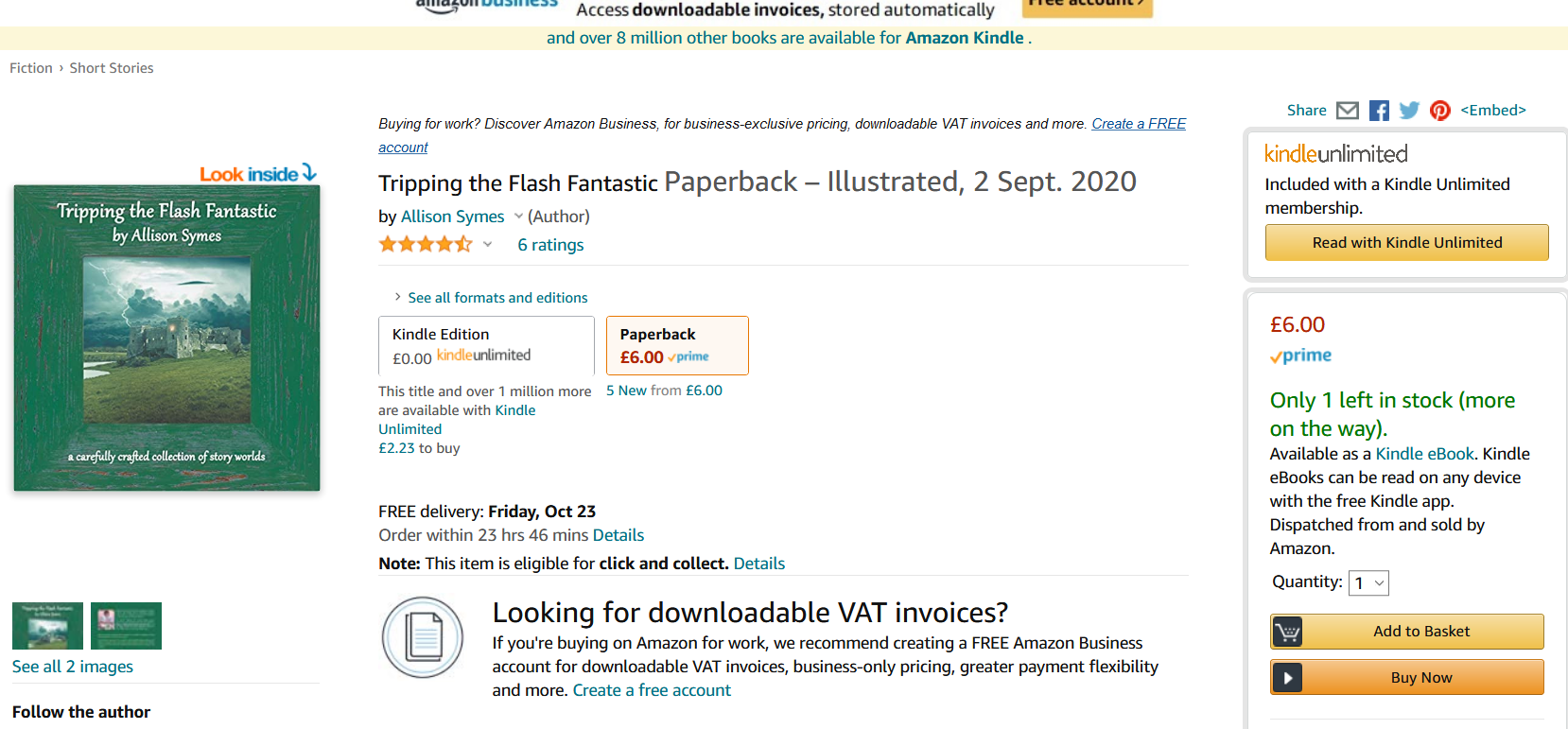This screenshot has height=729, width=1568.
Task: Expand See all formats and editions
Action: 497,297
